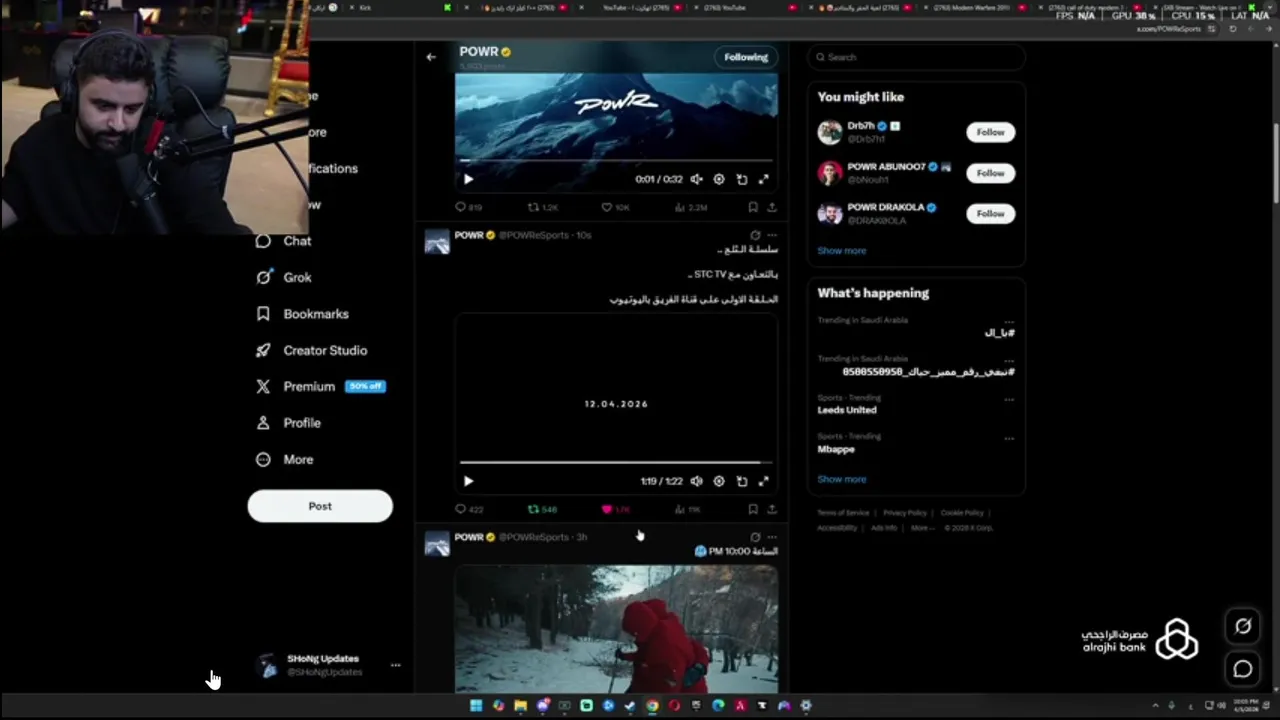This screenshot has height=720, width=1280.
Task: Ask Grok about the 3h-old POWR post
Action: tap(755, 537)
